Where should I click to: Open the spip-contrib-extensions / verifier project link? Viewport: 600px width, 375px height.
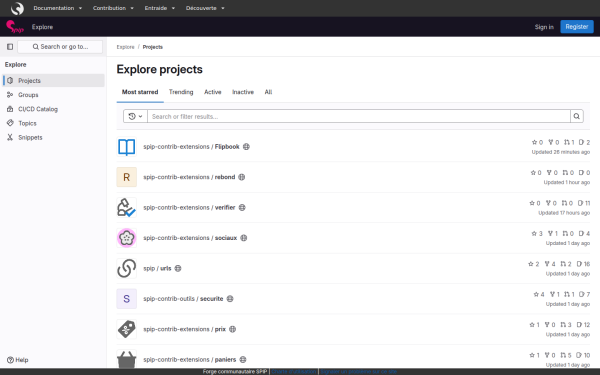click(189, 207)
